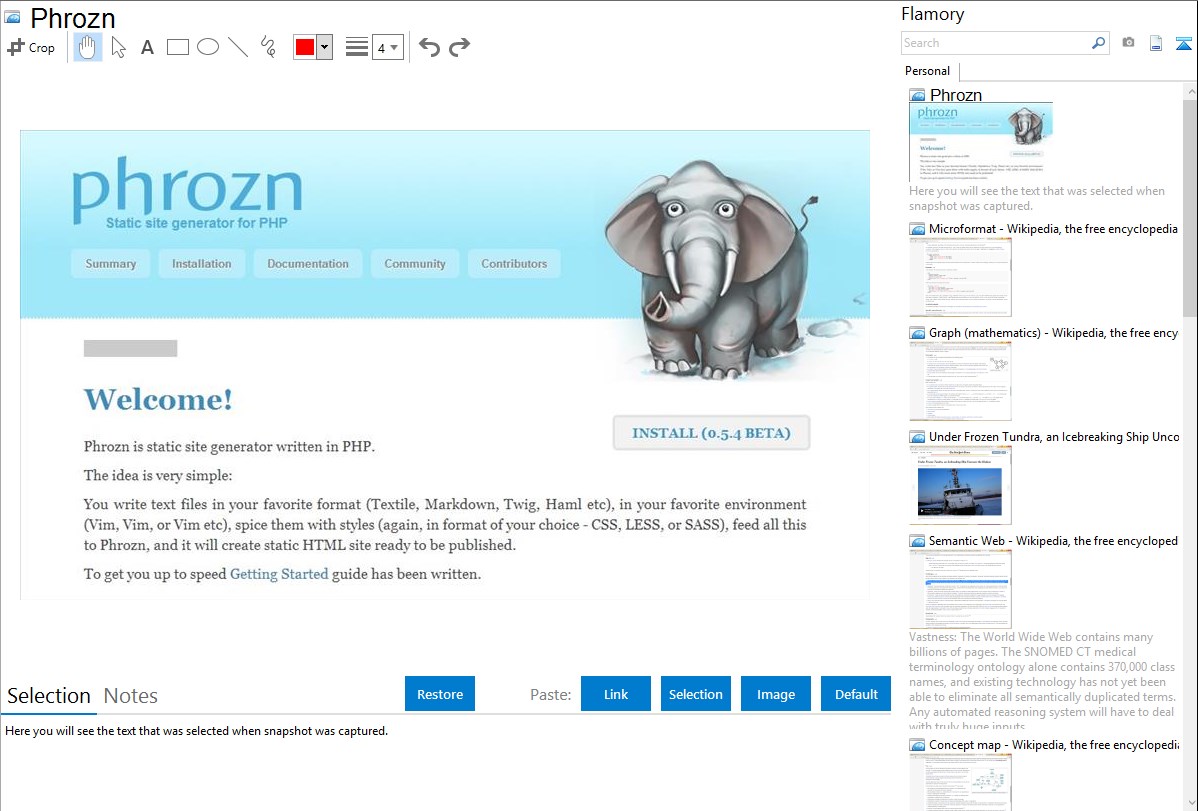
Task: Click the paste Image button
Action: coord(776,694)
